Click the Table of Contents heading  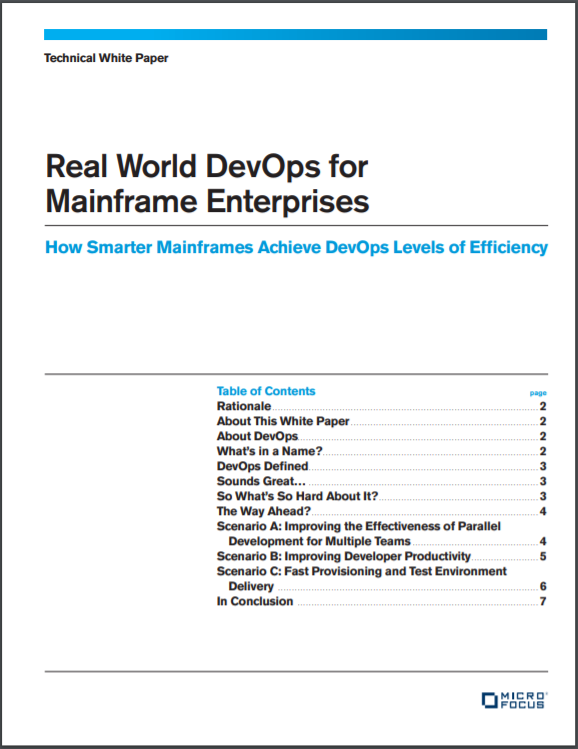click(266, 391)
